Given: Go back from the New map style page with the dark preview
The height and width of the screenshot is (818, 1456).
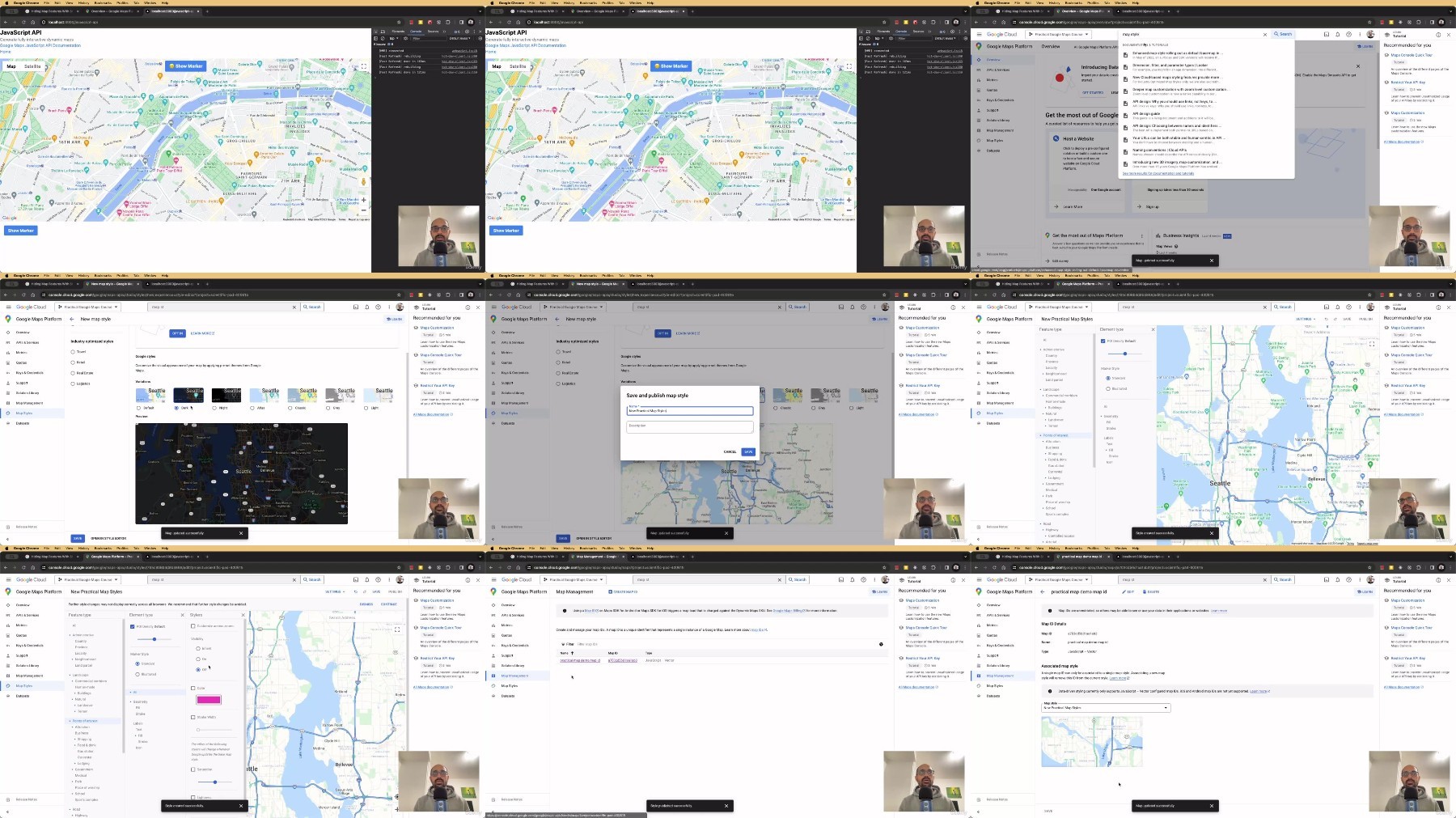Looking at the screenshot, I should tap(74, 319).
